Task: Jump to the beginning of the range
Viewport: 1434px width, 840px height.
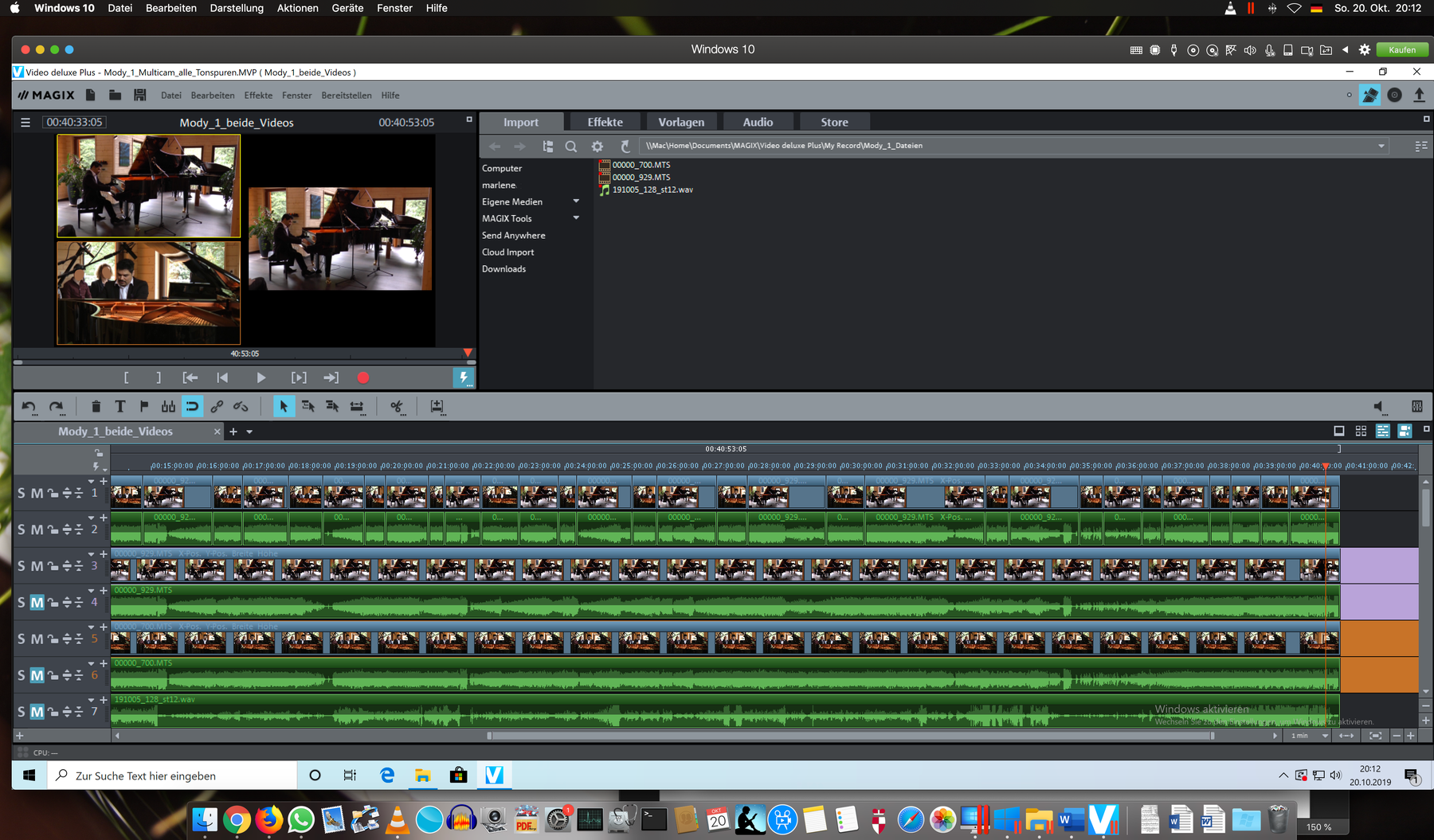Action: (x=190, y=378)
